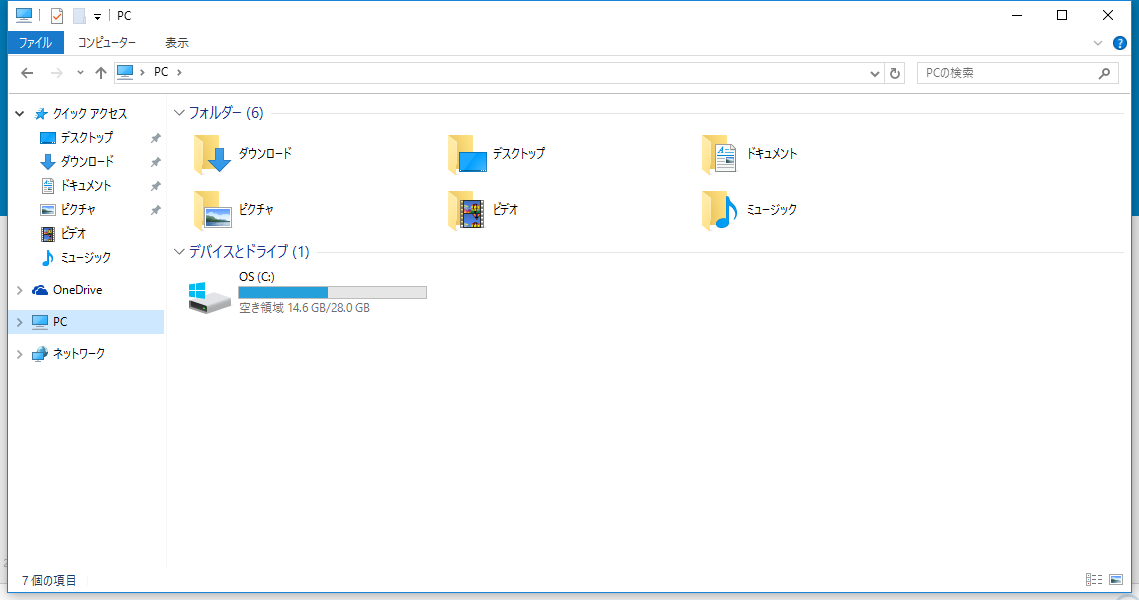This screenshot has height=600, width=1139.
Task: Select the OS (C:) drive icon
Action: pos(210,295)
